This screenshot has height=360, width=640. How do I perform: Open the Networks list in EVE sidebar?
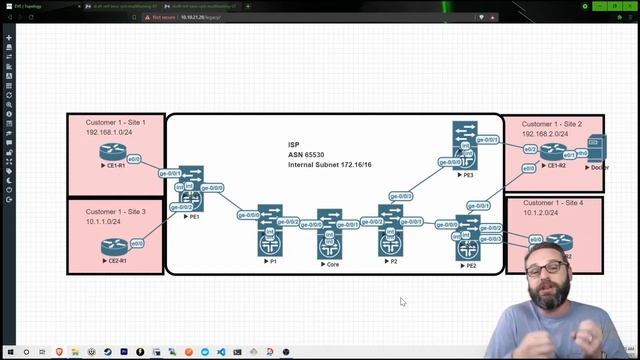(9, 57)
